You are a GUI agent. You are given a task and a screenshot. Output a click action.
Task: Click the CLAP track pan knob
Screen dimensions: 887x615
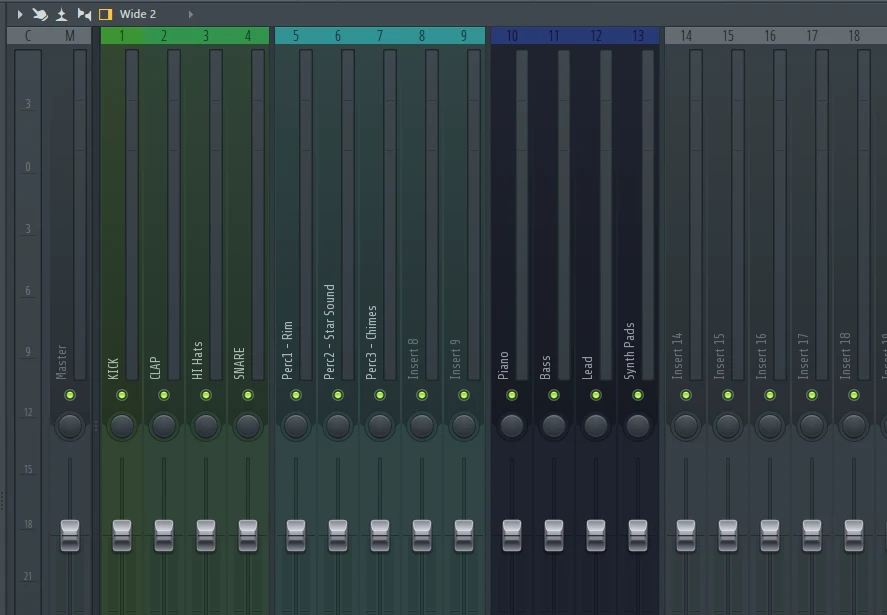[164, 426]
